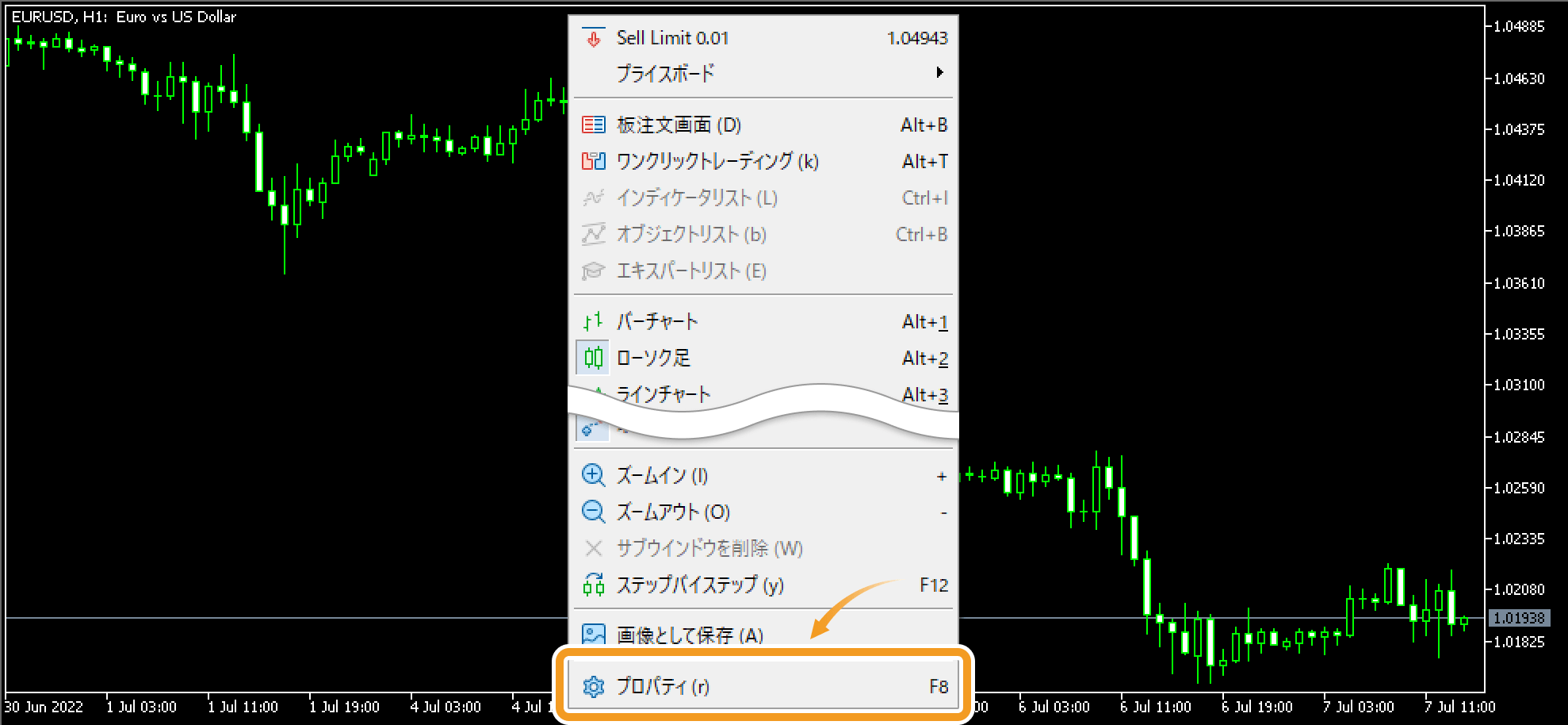Click the 7 Jul 03:00 time label
Viewport: 1568px width, 725px height.
pyautogui.click(x=1358, y=707)
